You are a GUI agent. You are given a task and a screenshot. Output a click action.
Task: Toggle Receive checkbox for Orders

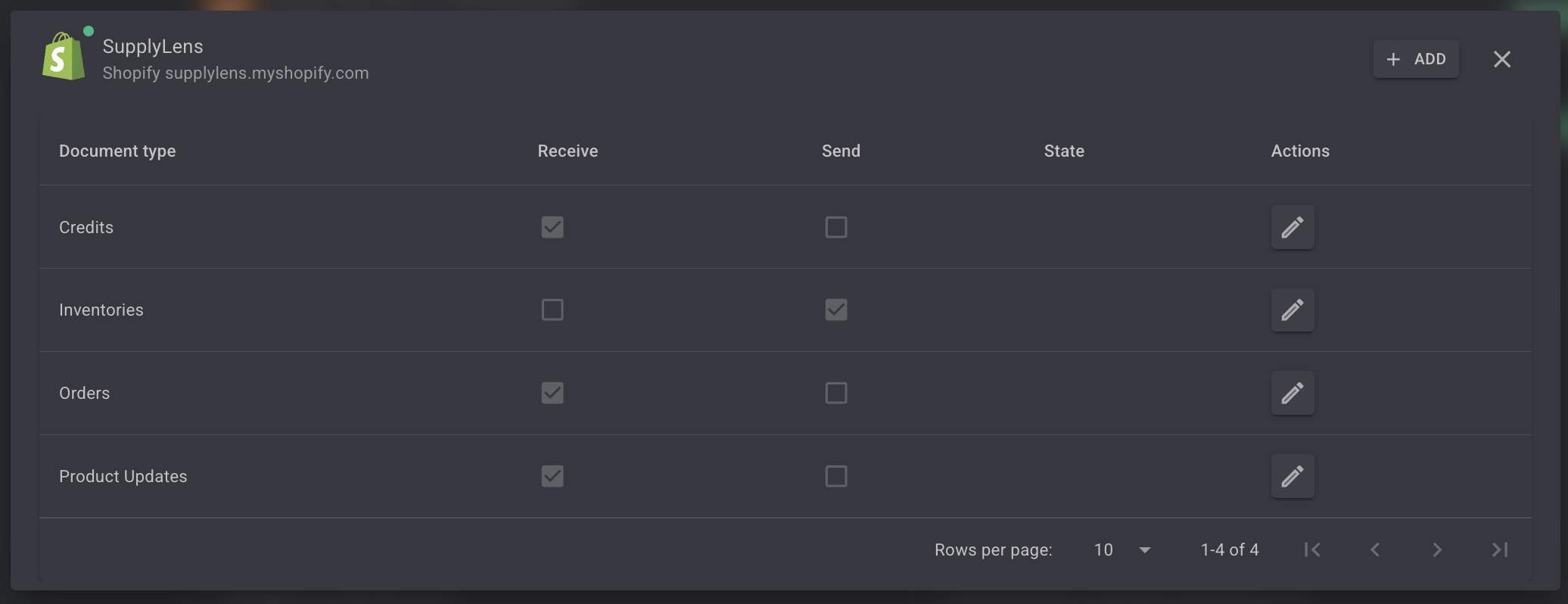coord(552,393)
